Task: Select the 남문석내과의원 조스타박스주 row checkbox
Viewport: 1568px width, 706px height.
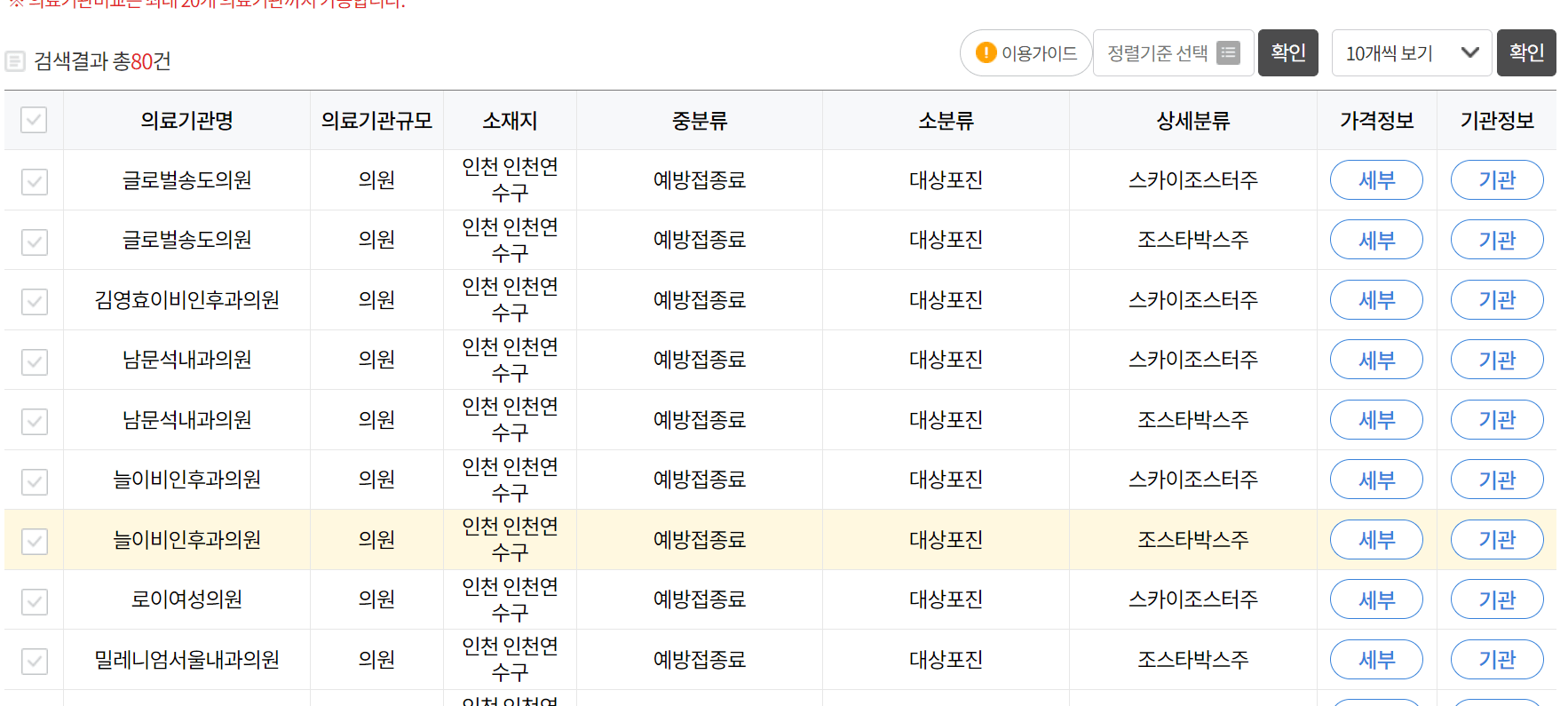Action: tap(35, 422)
